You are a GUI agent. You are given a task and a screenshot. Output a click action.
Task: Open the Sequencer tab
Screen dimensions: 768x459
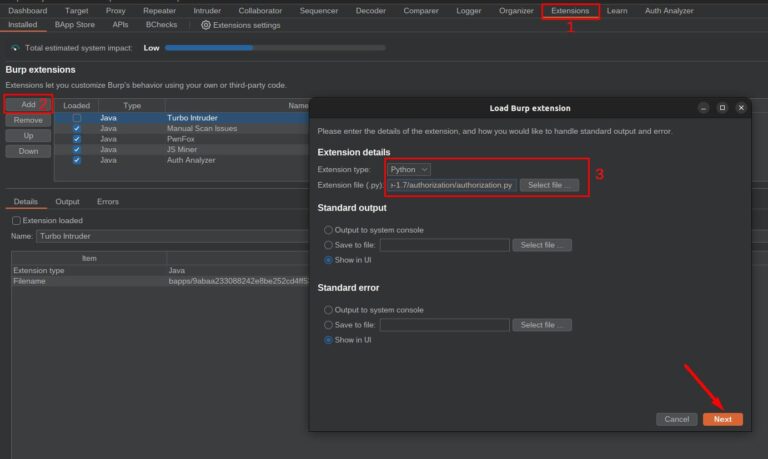tap(319, 10)
